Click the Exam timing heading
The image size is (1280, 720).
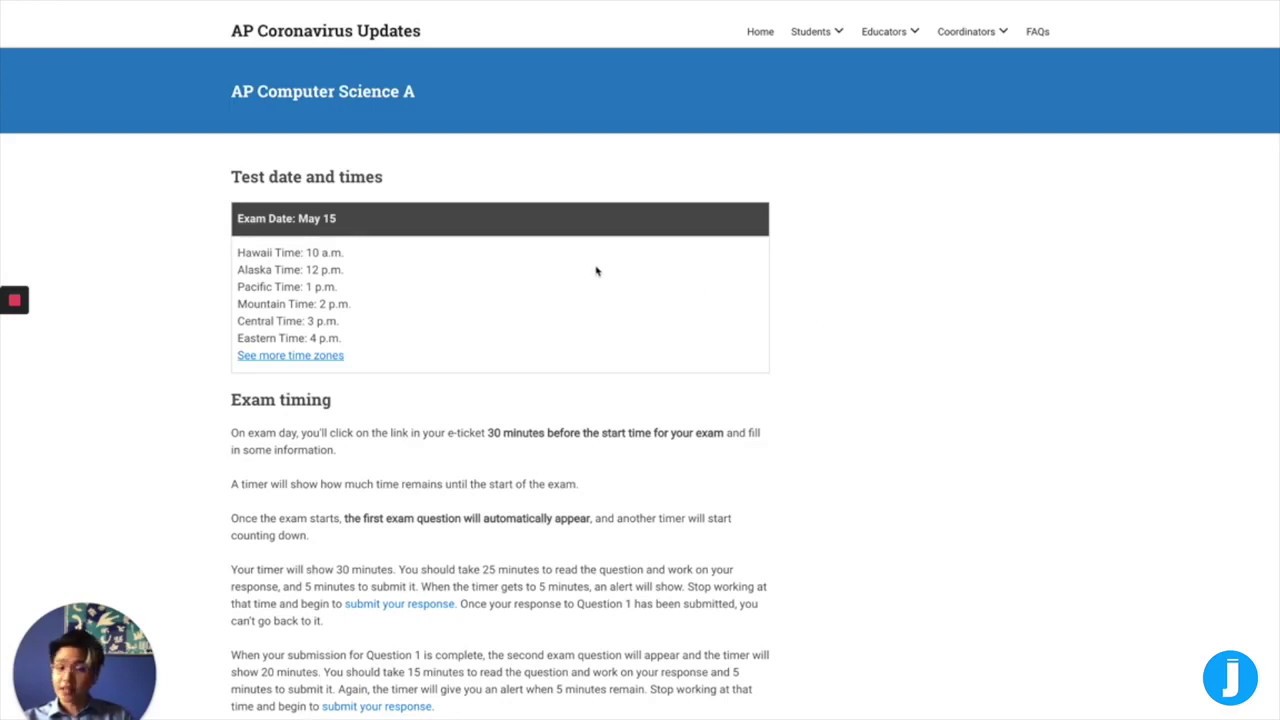click(280, 400)
